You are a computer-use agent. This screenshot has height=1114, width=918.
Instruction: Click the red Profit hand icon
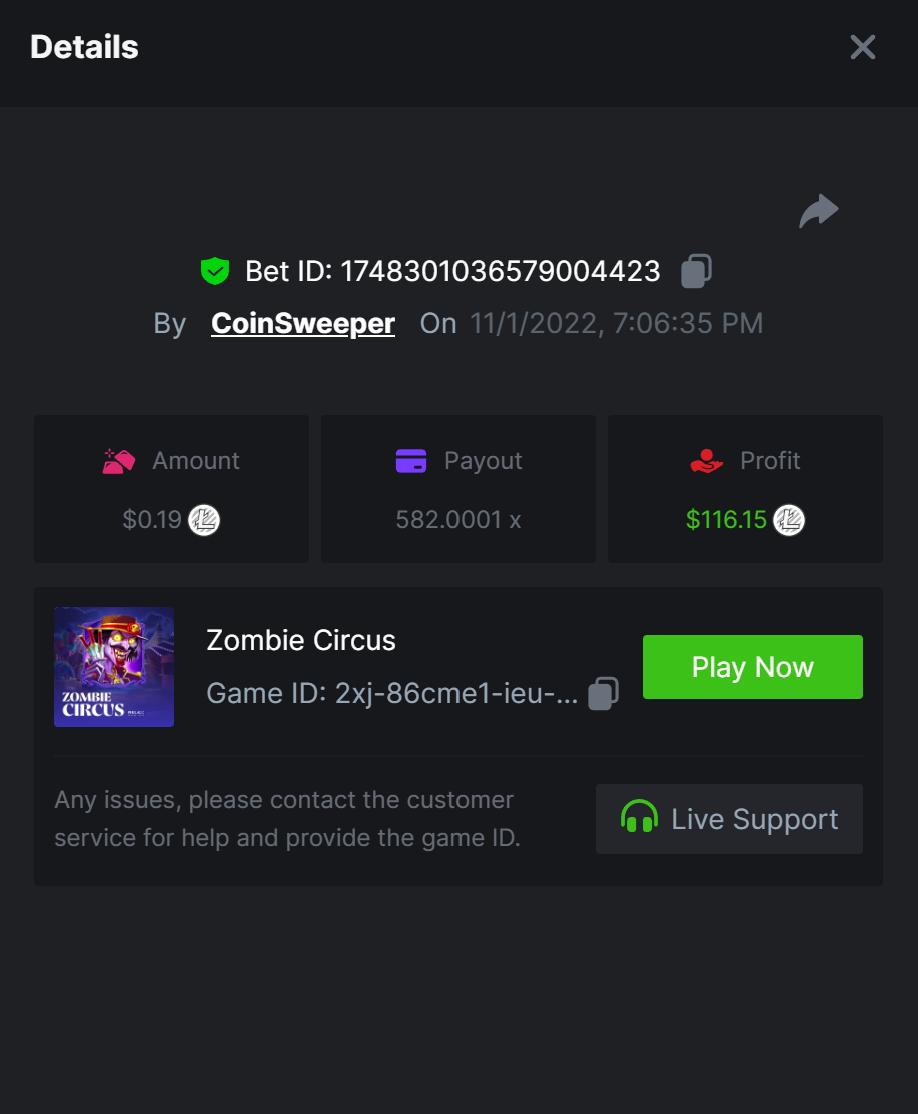pos(707,461)
